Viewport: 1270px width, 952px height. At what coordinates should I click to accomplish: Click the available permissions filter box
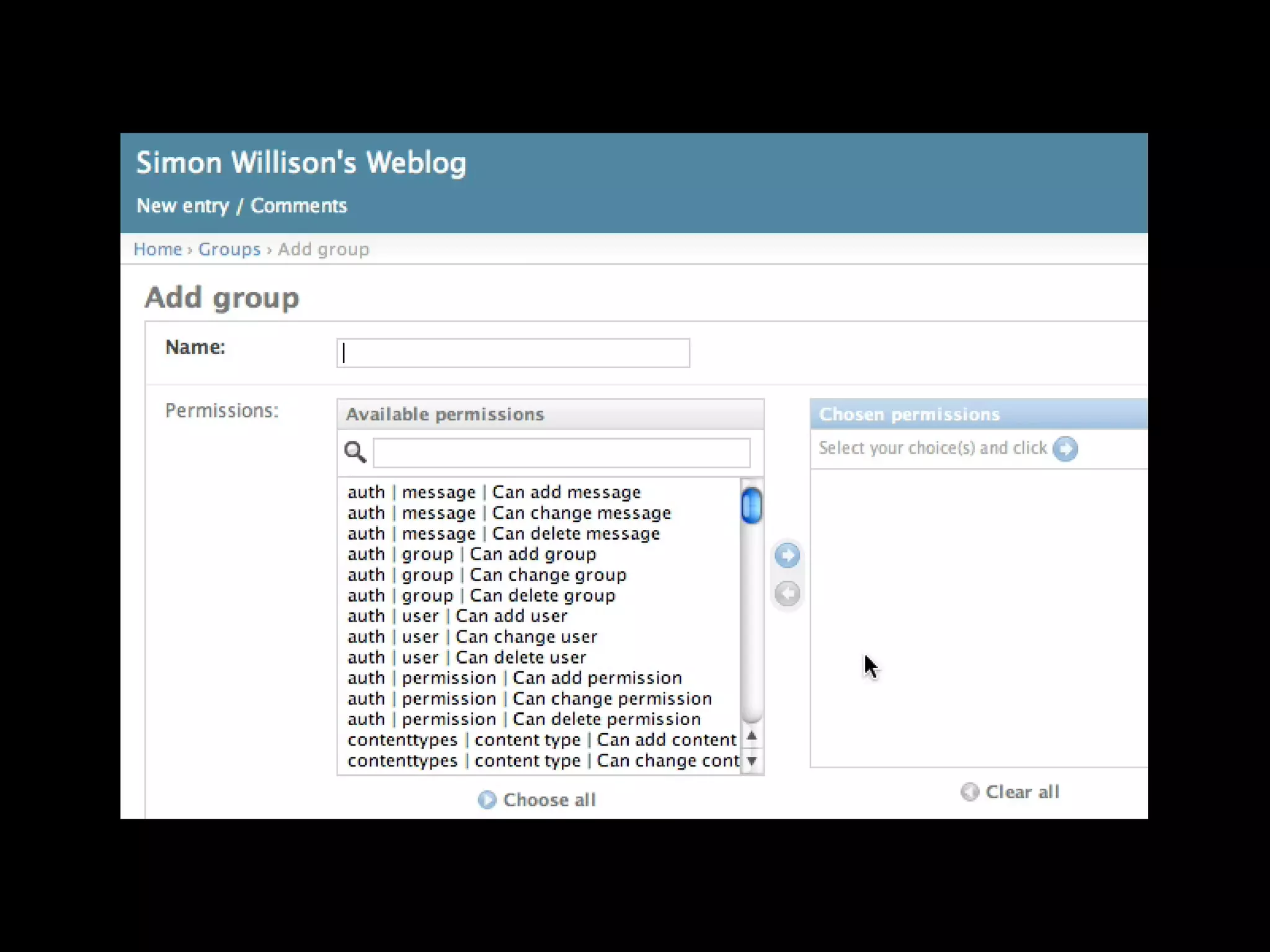[x=561, y=453]
